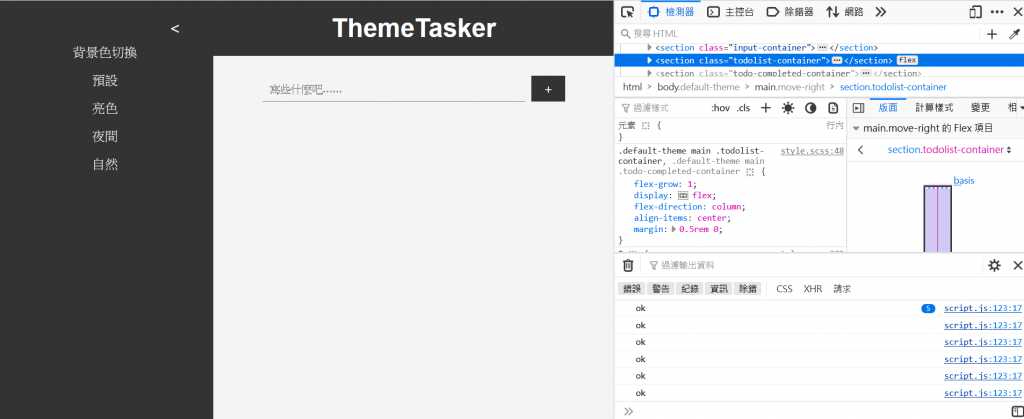Toggle the 錯誤 console filter
This screenshot has height=419, width=1024.
point(632,288)
